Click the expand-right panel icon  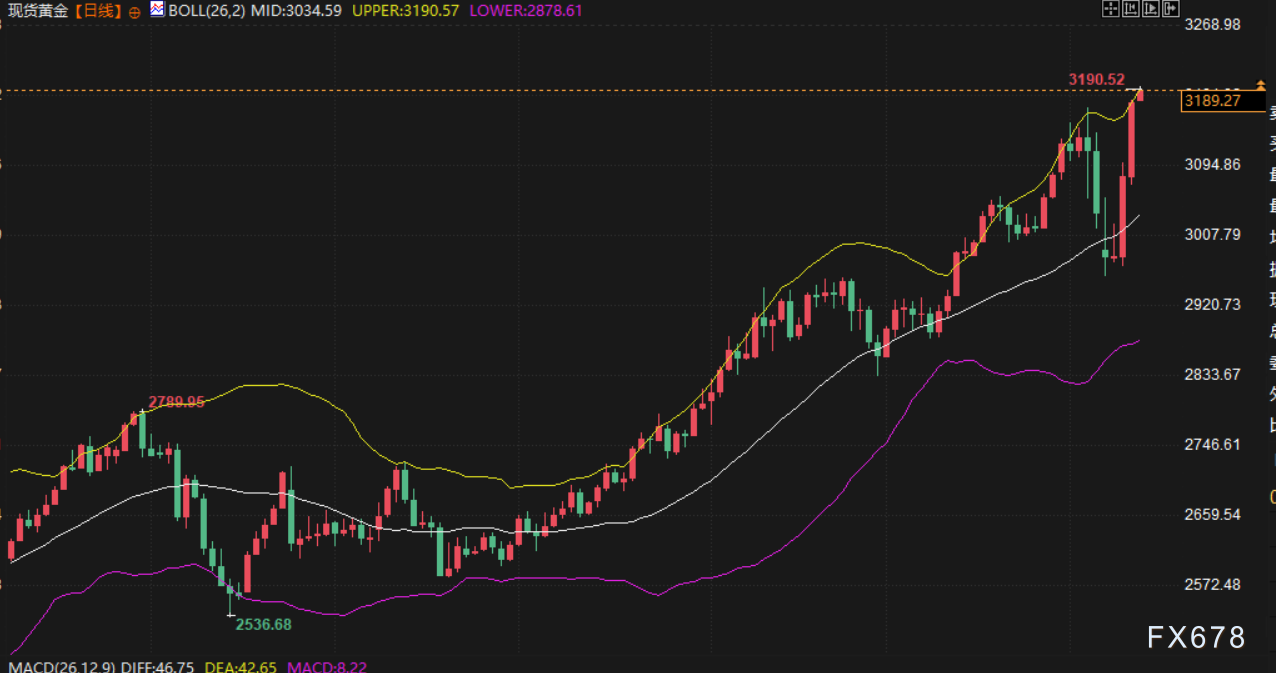(1169, 9)
